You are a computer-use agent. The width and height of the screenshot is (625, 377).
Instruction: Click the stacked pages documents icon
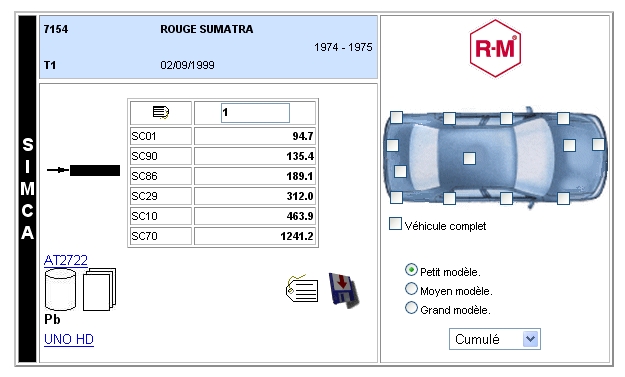coord(99,289)
